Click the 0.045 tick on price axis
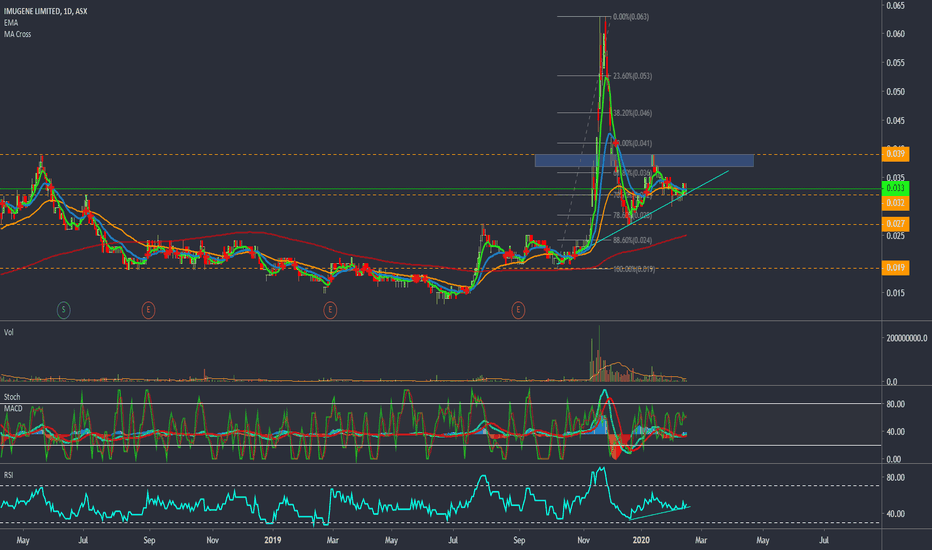Image resolution: width=932 pixels, height=550 pixels. tap(895, 121)
